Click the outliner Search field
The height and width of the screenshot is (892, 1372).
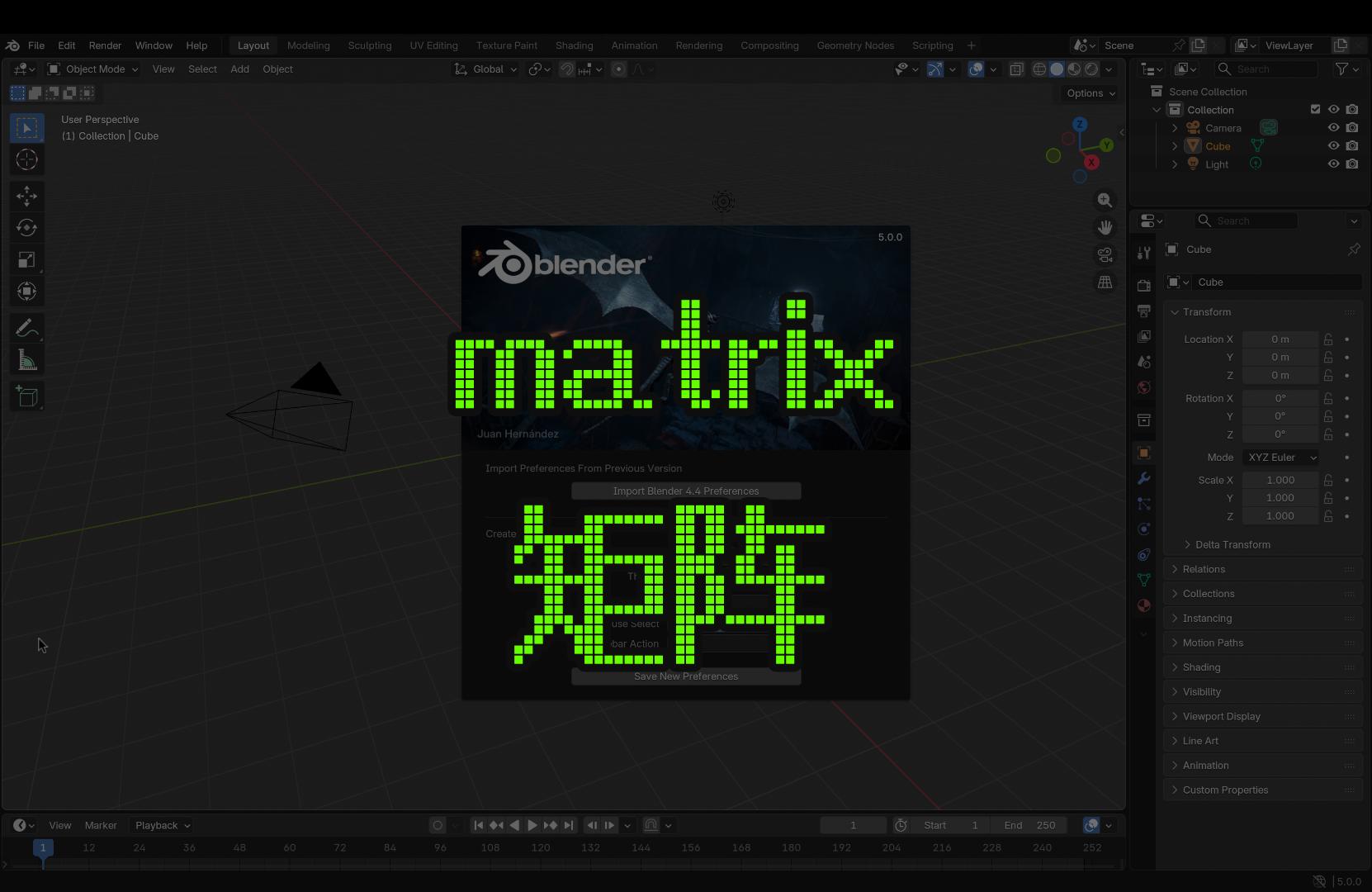pos(1266,69)
